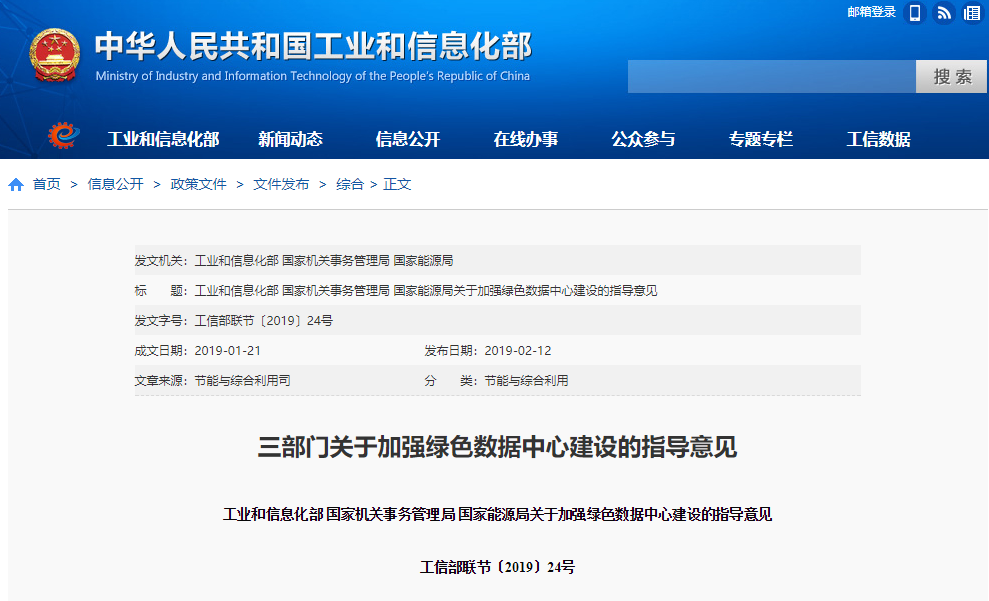The image size is (989, 601).
Task: Go to 文件发布 breadcrumb link
Action: pos(281,184)
